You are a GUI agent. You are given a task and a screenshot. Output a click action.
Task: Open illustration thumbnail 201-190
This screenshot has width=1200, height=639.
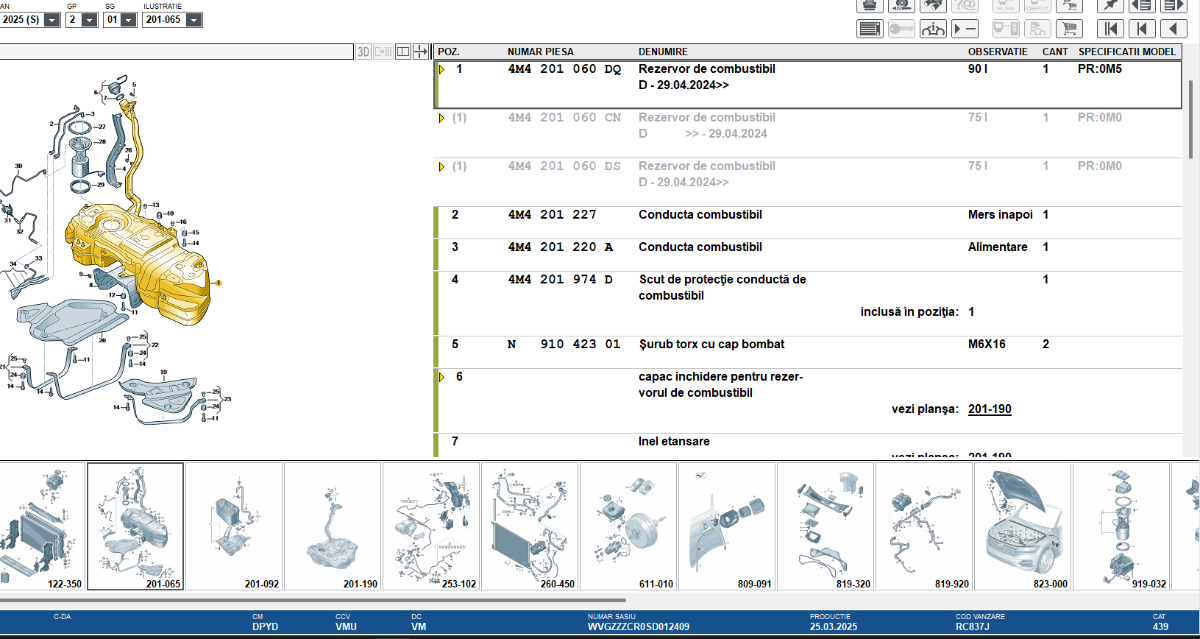tap(332, 526)
